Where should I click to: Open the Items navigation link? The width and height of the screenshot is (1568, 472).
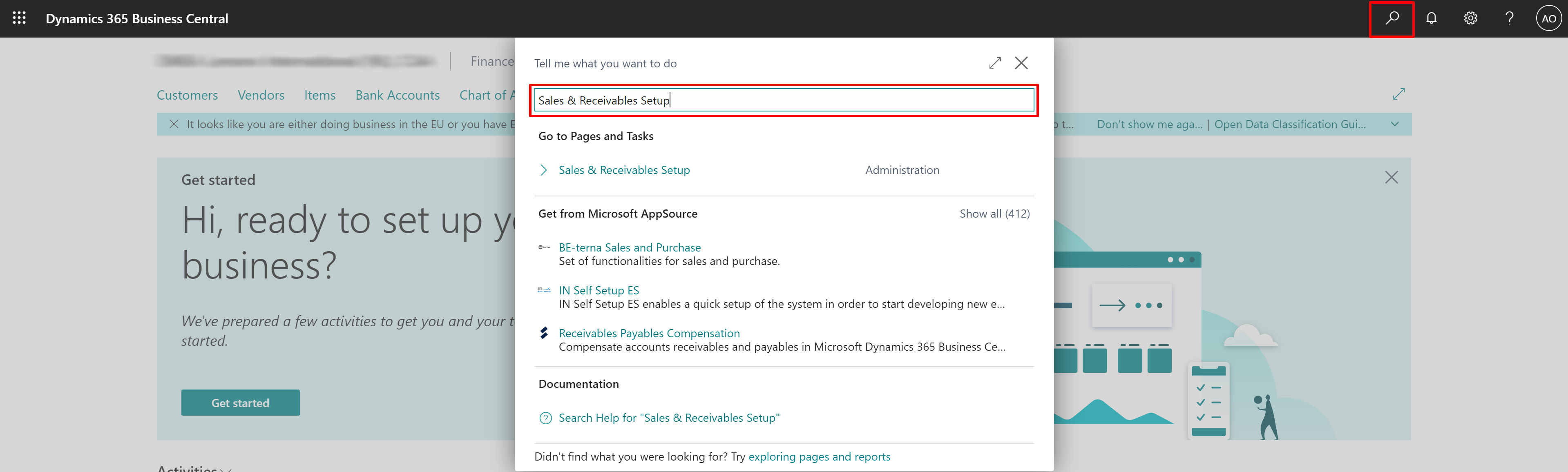coord(319,95)
